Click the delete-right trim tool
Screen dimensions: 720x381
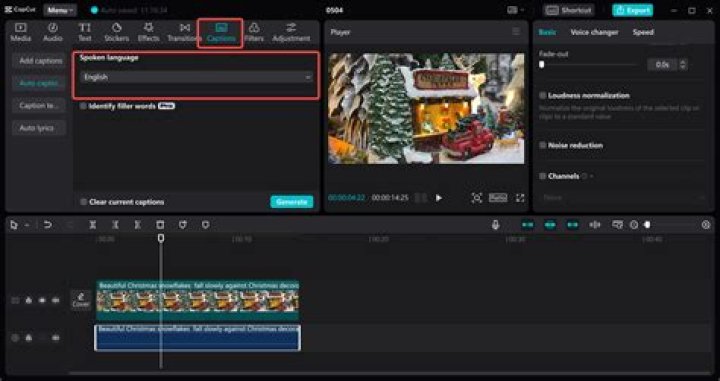point(137,224)
